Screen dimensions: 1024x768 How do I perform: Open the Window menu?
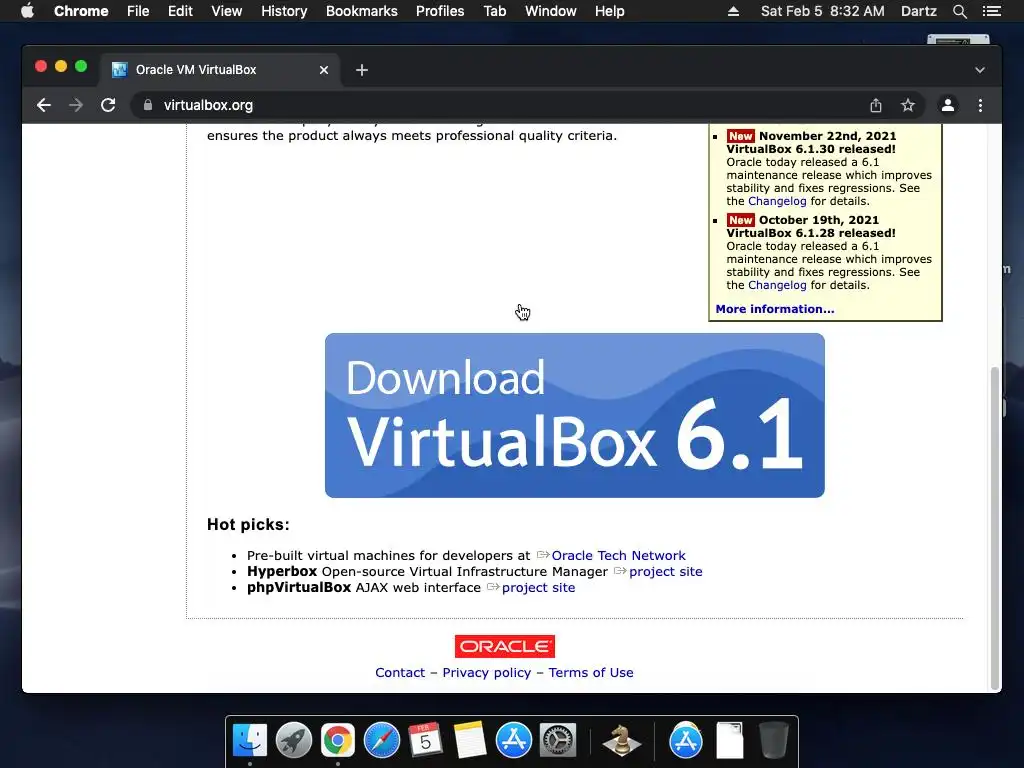pos(551,11)
